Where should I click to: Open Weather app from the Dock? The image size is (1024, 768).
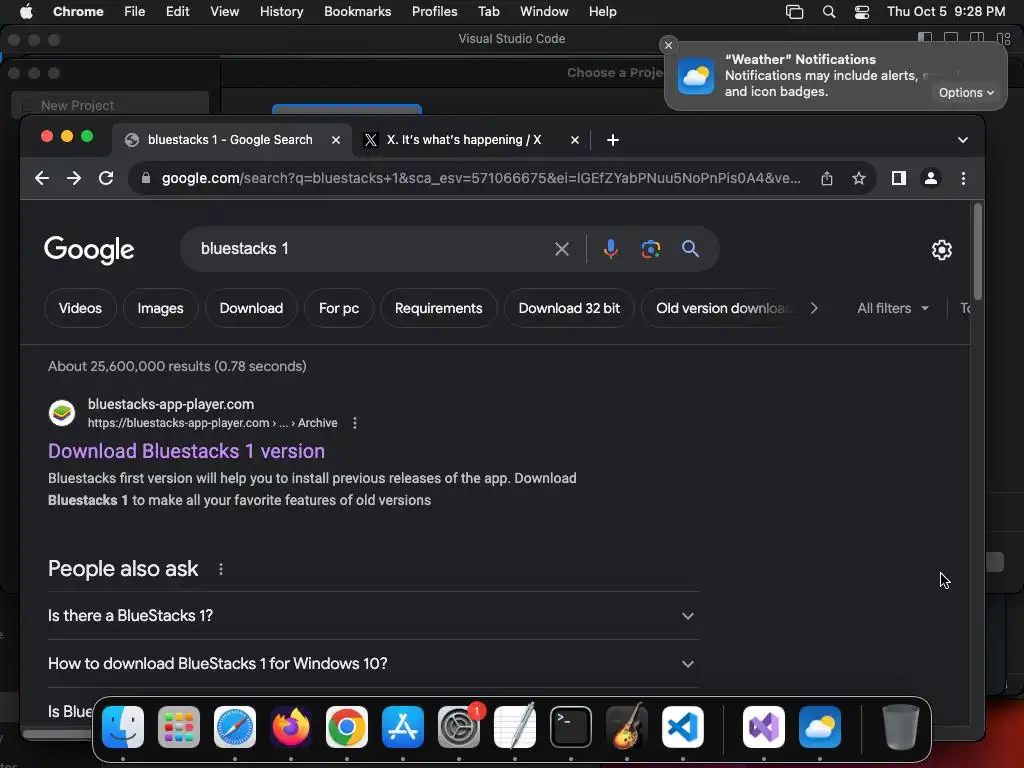point(820,727)
